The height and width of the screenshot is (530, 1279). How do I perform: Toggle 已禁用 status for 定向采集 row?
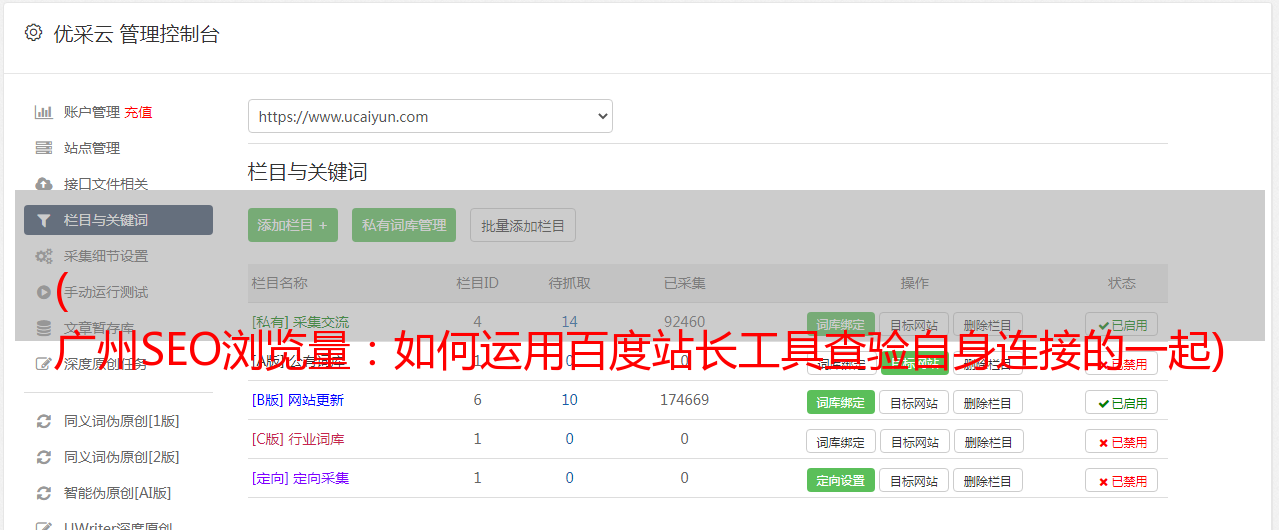1122,480
